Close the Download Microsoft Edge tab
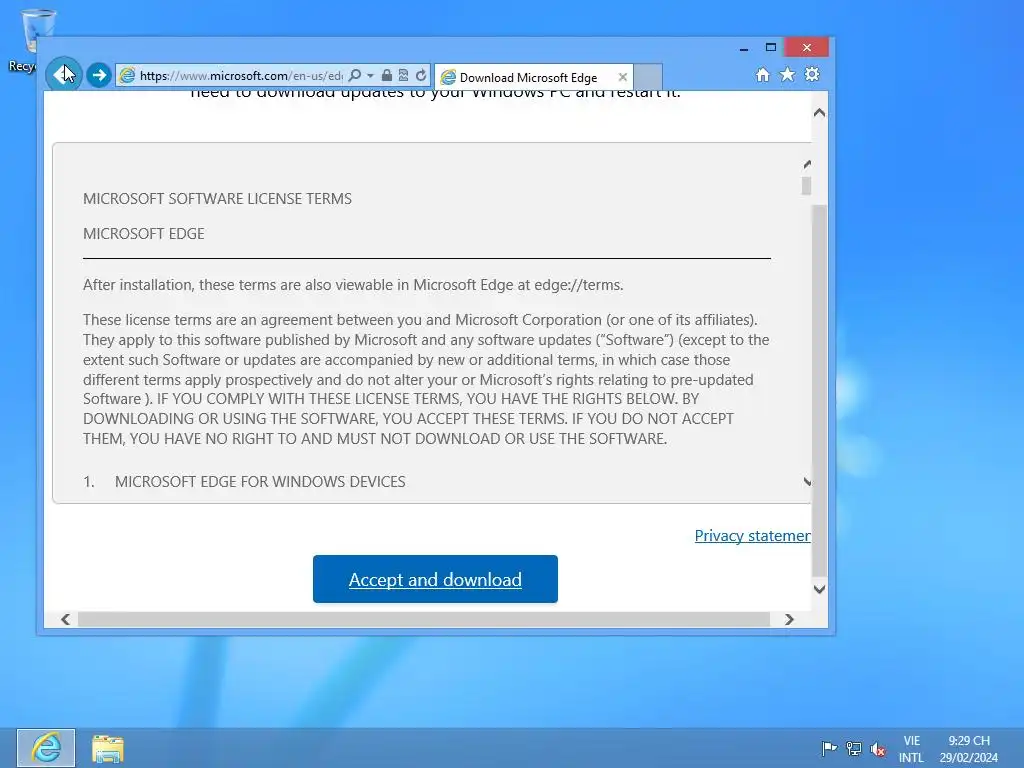1024x768 pixels. pyautogui.click(x=623, y=77)
